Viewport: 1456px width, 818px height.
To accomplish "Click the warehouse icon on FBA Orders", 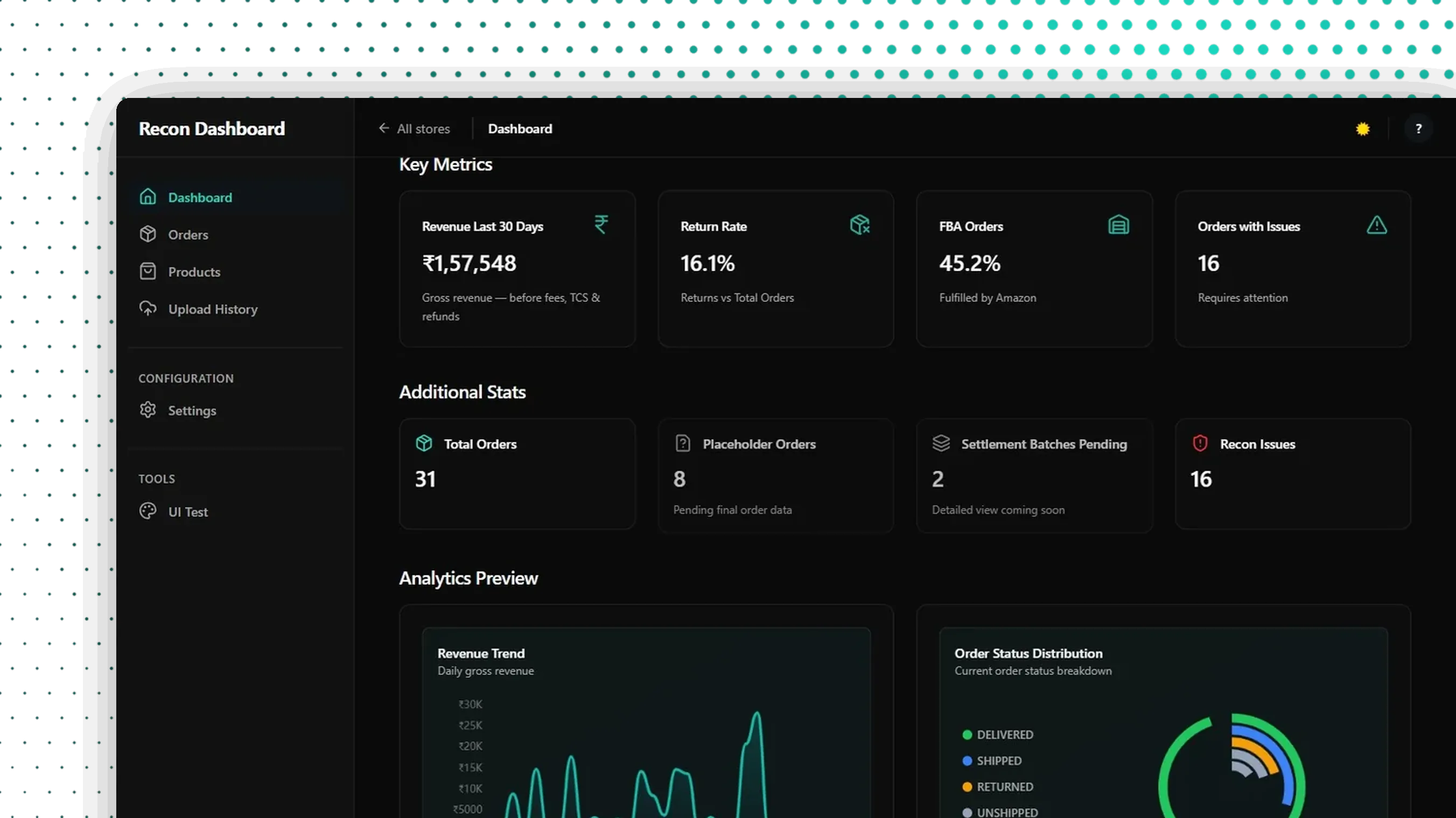I will [1118, 224].
